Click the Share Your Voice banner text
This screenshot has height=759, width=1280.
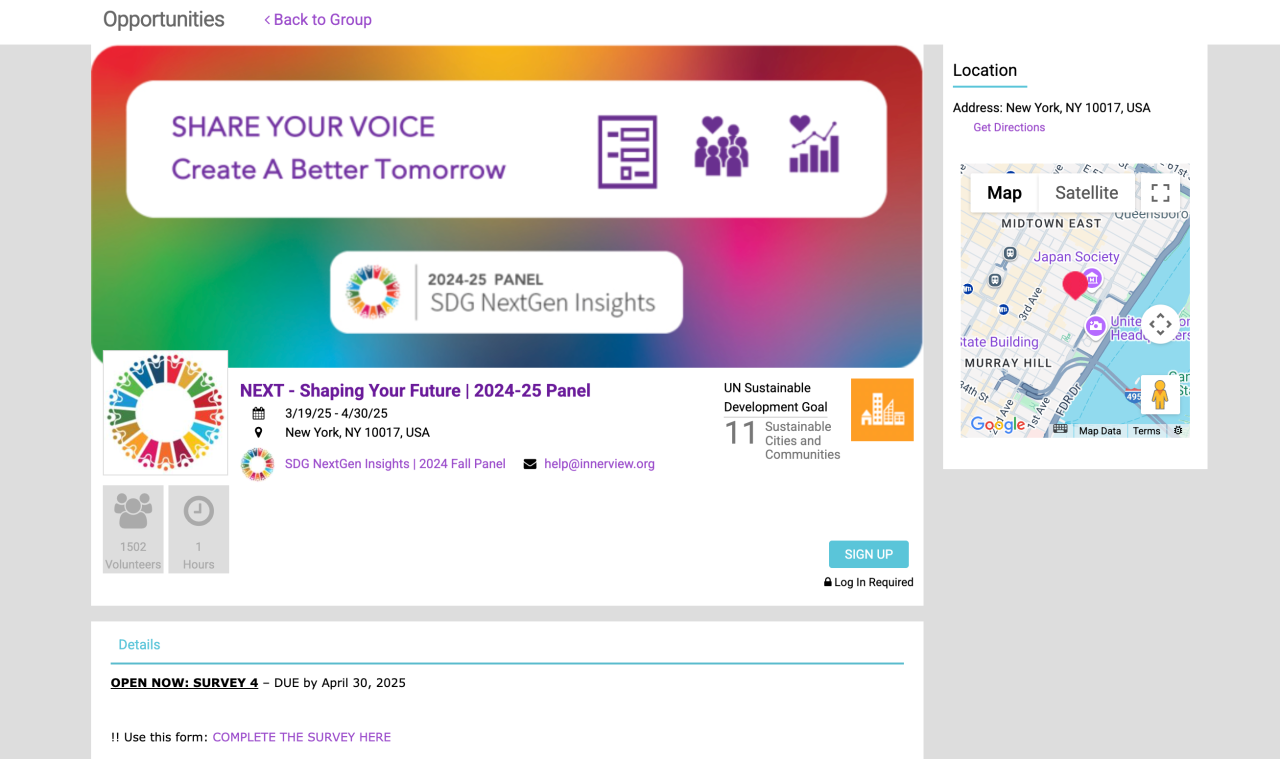point(303,127)
